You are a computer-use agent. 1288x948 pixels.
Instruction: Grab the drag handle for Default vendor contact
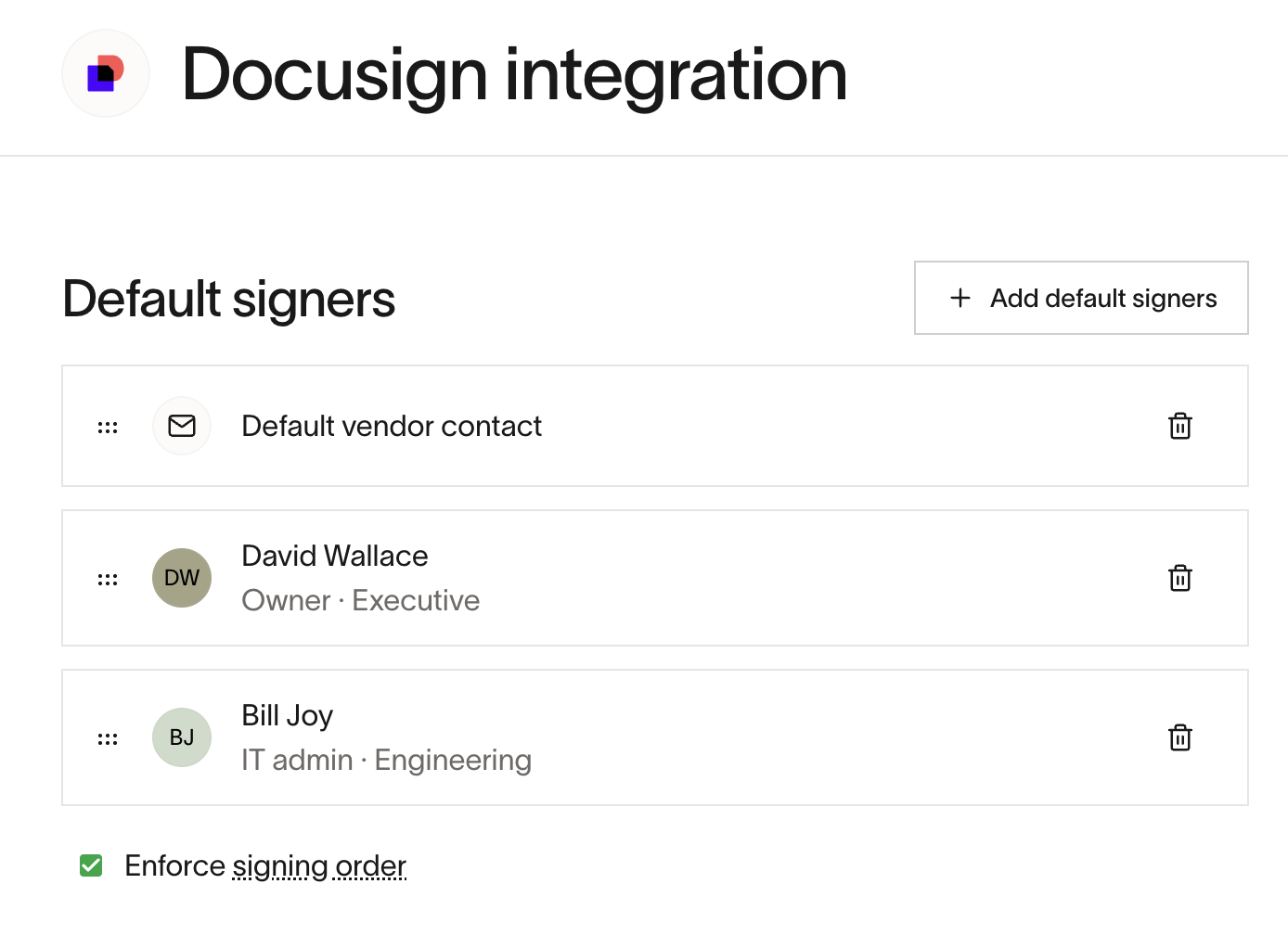[x=108, y=427]
